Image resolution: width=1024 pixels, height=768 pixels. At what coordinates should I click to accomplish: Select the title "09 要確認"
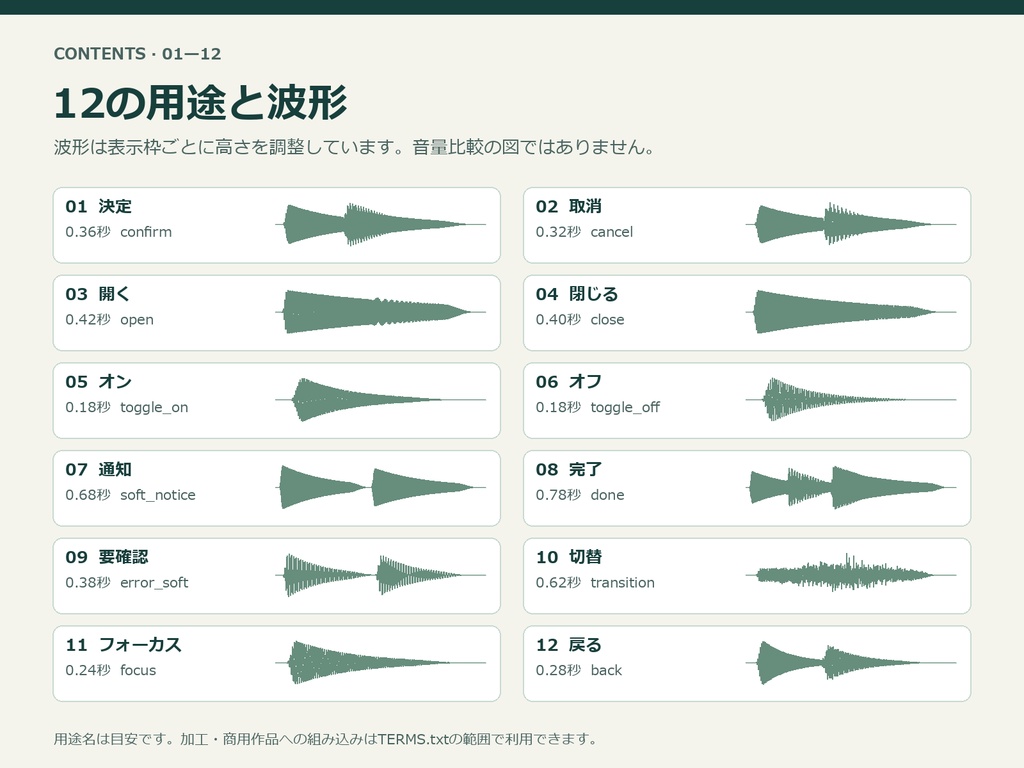107,557
